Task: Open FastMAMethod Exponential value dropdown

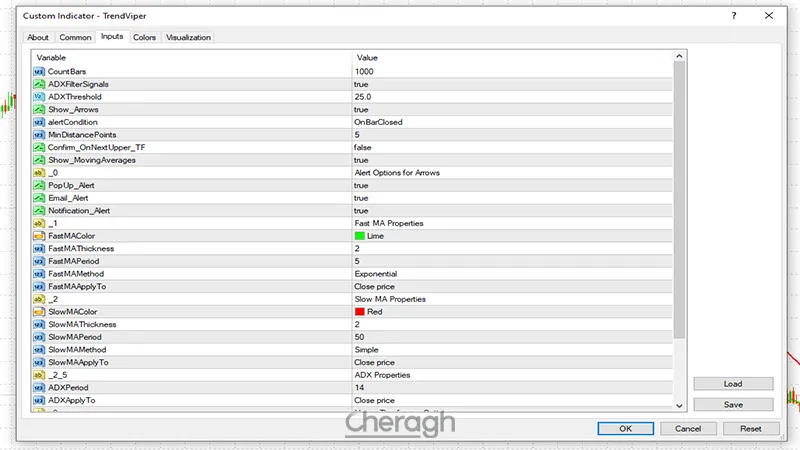Action: (x=375, y=273)
